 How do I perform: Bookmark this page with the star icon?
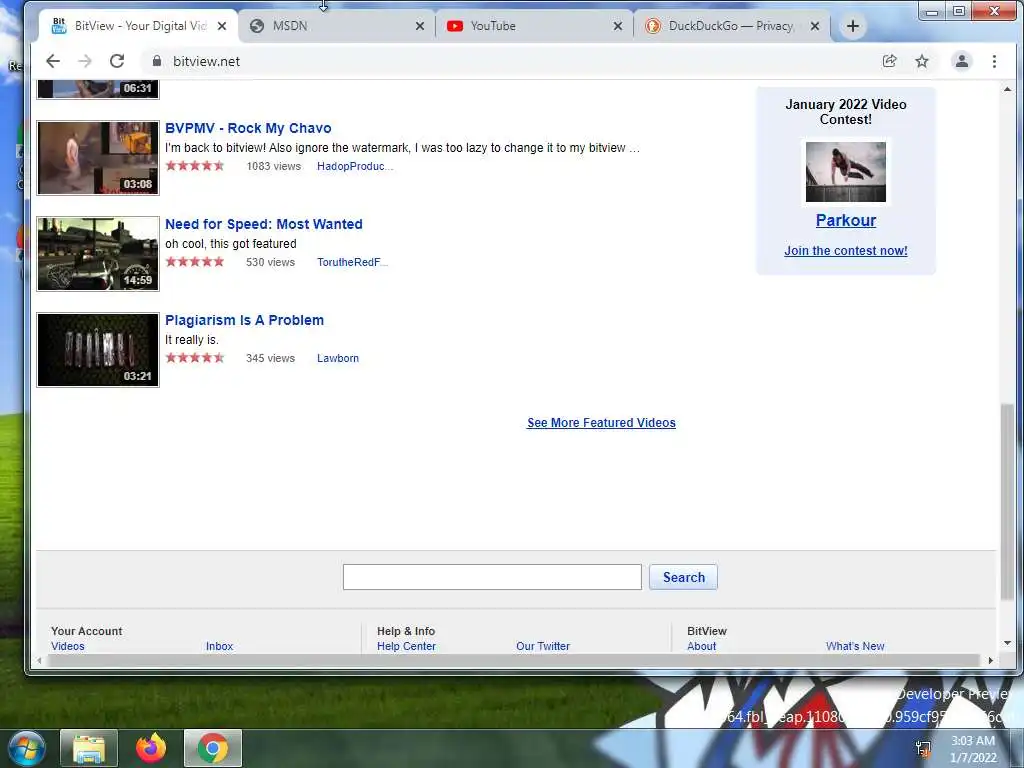(921, 61)
